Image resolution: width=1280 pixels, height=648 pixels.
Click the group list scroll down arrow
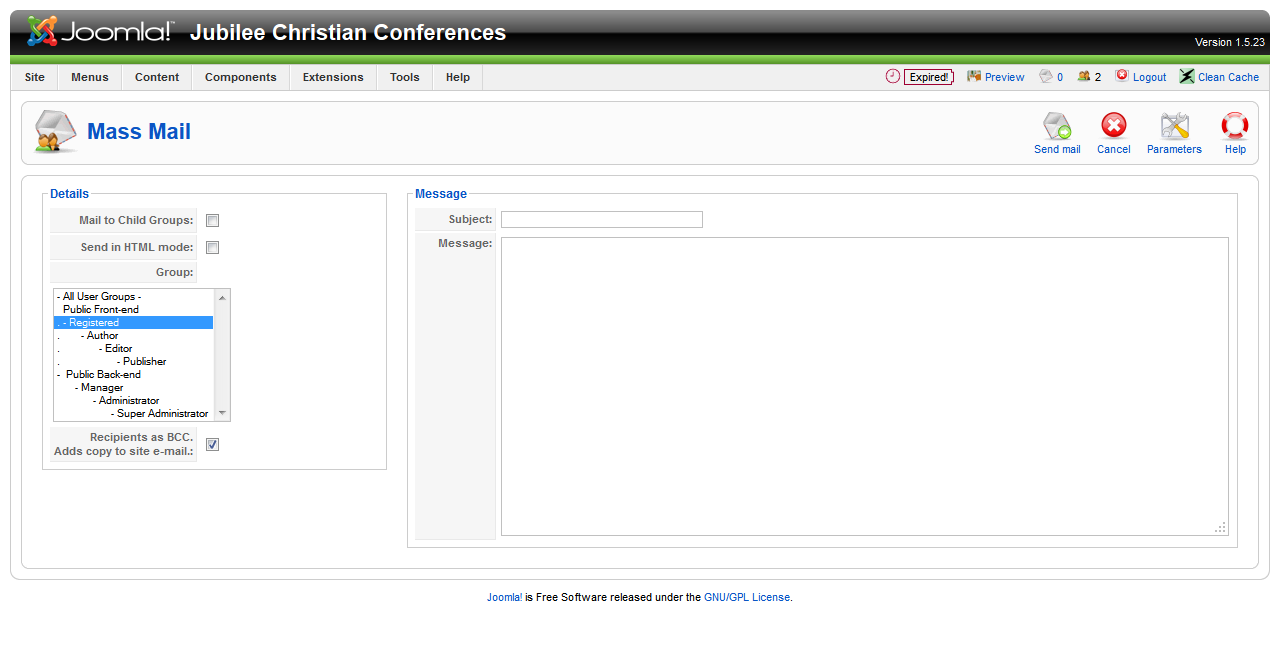(222, 413)
